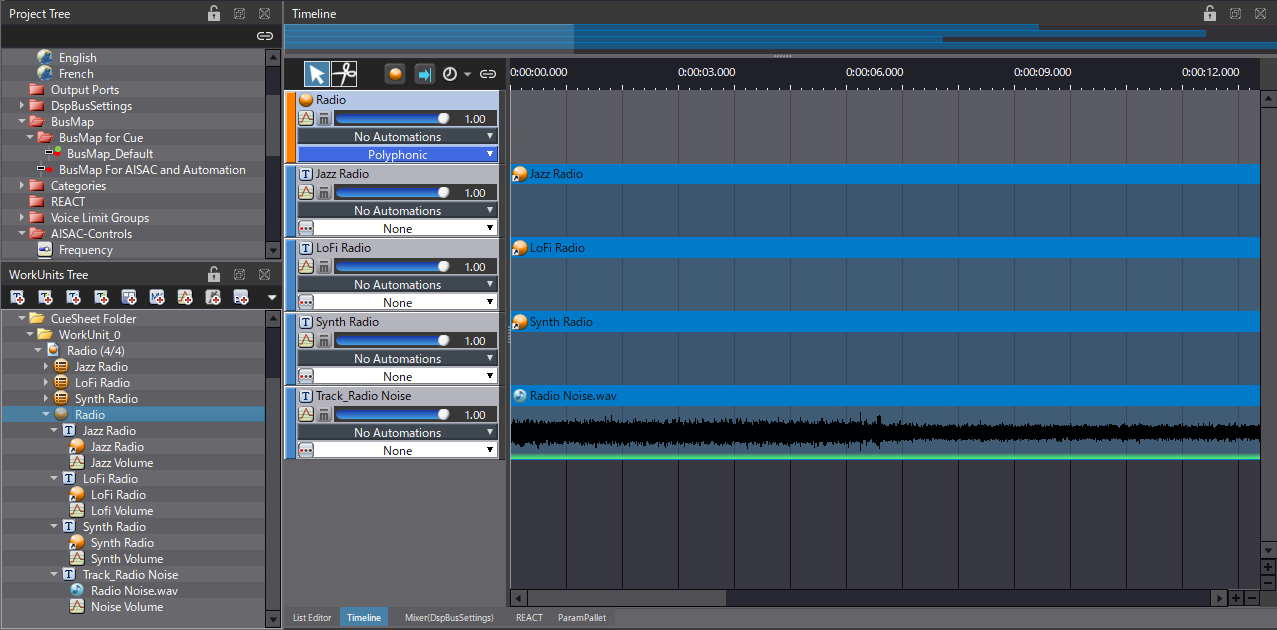This screenshot has height=630, width=1277.
Task: Click the link icon in Timeline toolbar
Action: coord(488,74)
